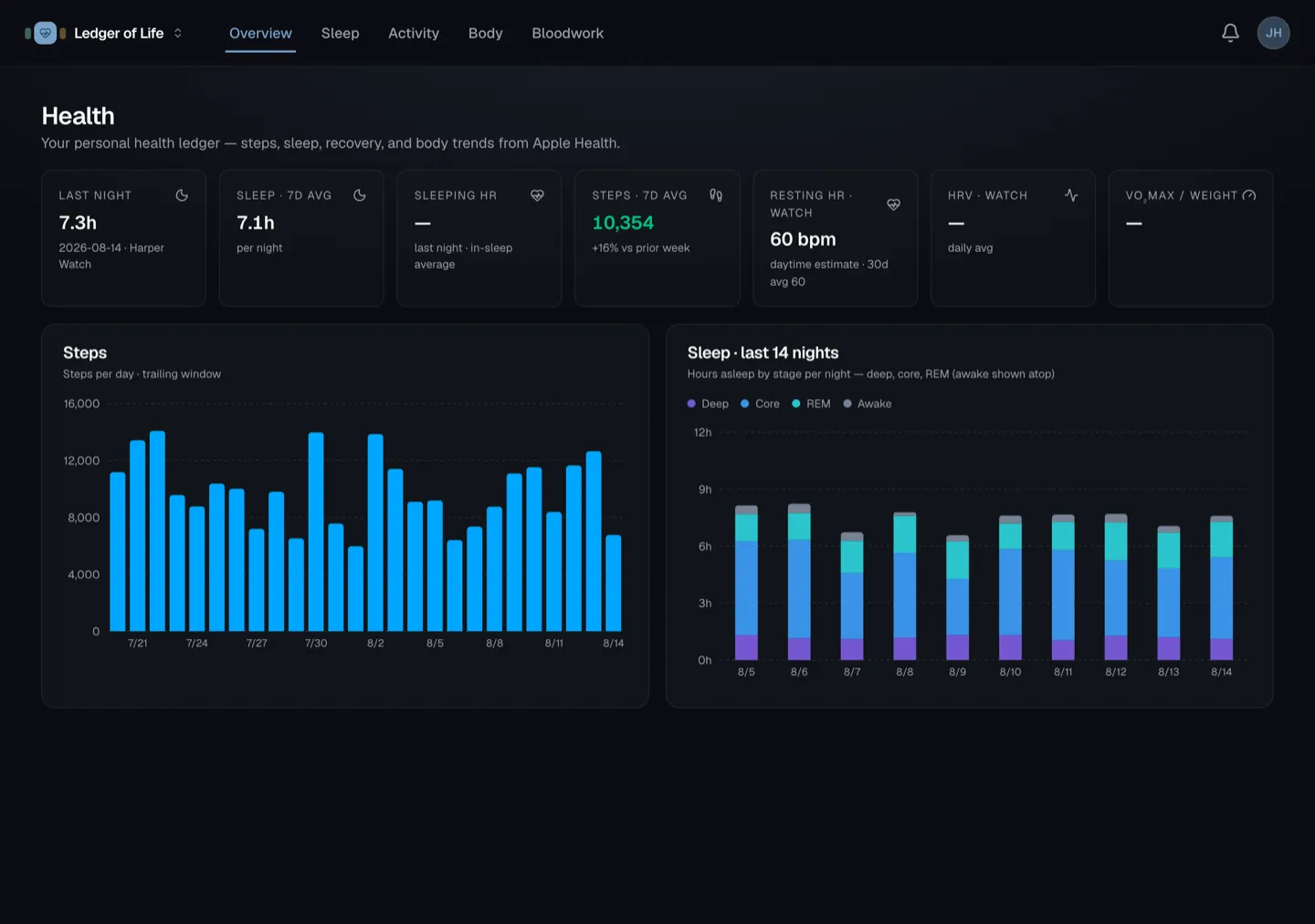Click the heart icon on Sleeping HR card
The width and height of the screenshot is (1315, 924).
pos(537,195)
